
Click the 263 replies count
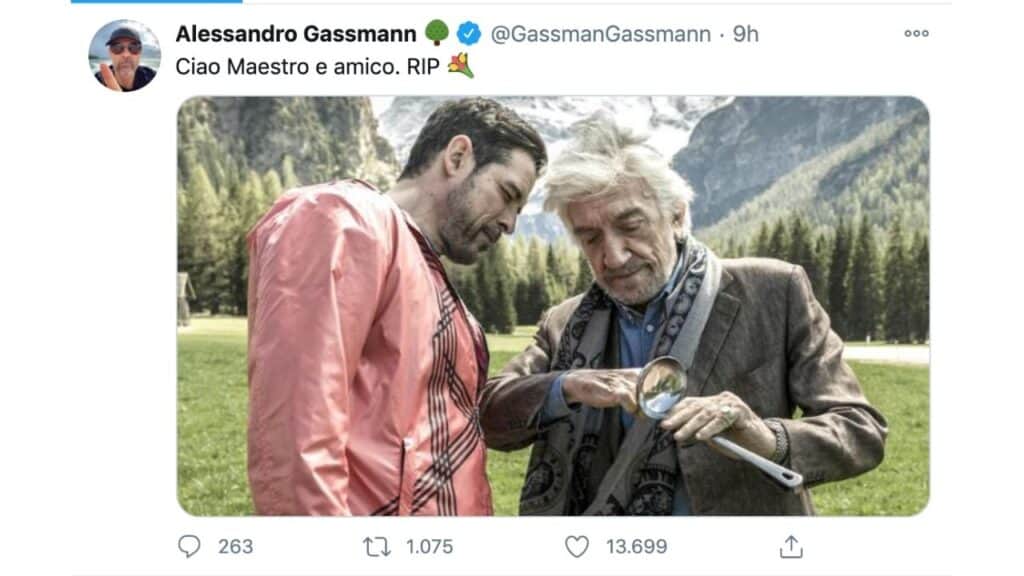pos(235,547)
